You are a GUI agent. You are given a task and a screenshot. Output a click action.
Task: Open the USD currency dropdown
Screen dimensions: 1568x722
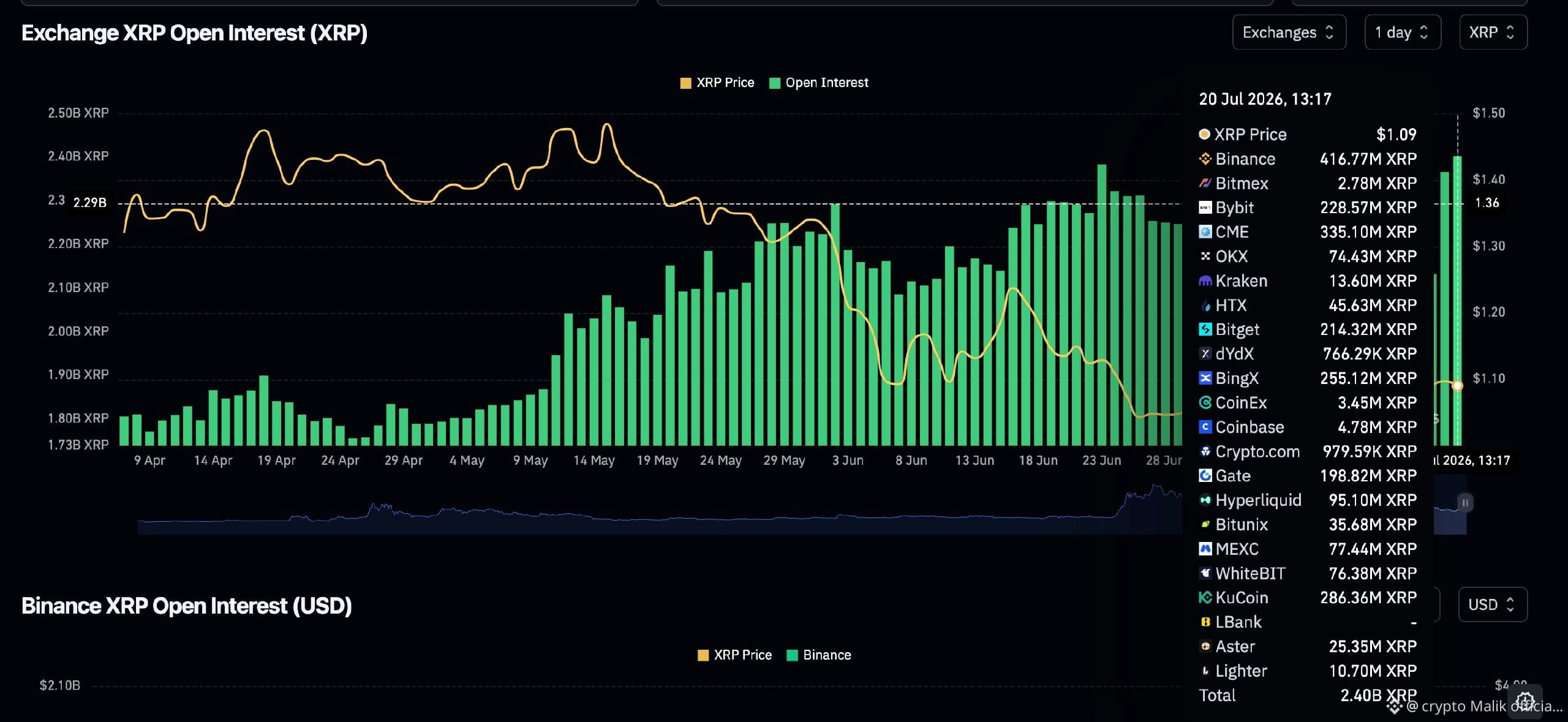(1493, 605)
